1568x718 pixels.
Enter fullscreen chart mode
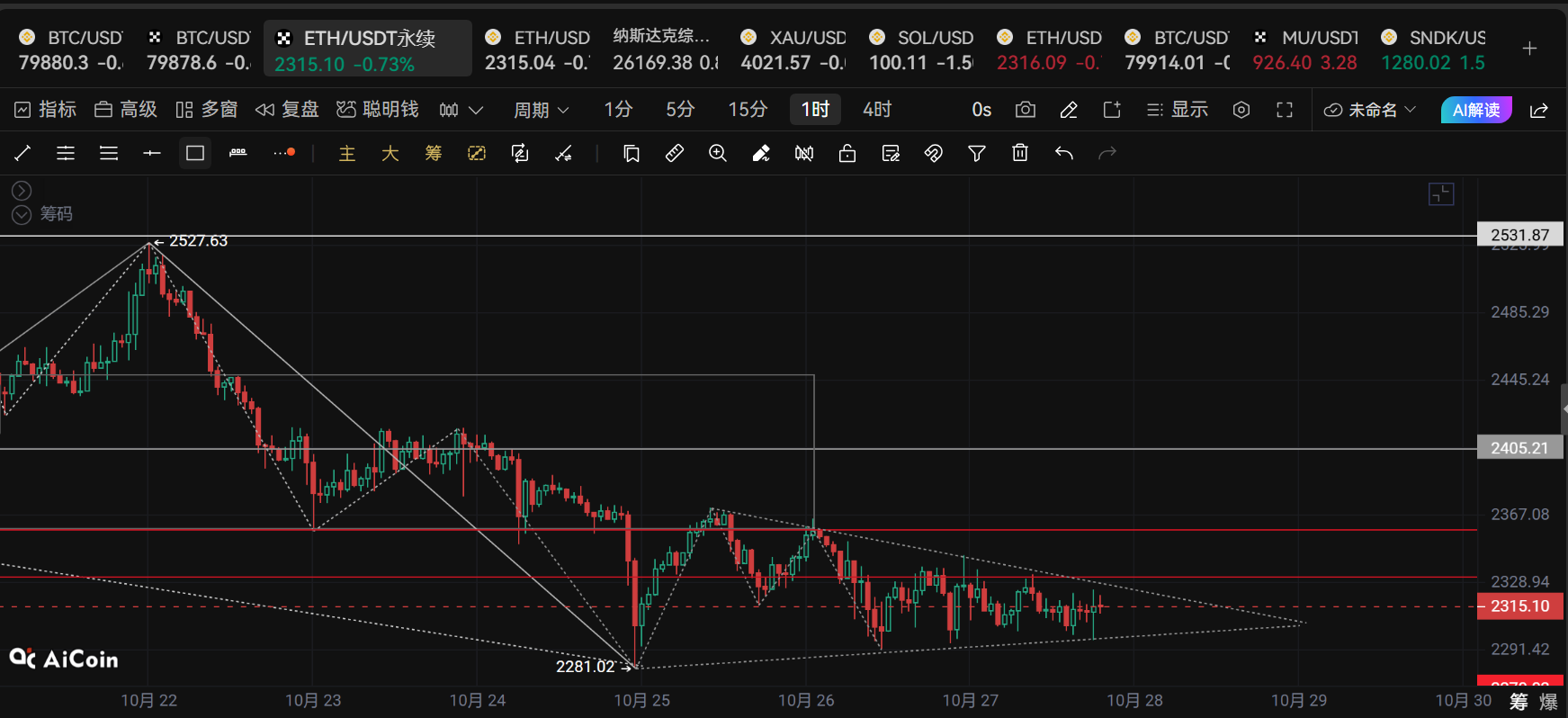click(1285, 110)
